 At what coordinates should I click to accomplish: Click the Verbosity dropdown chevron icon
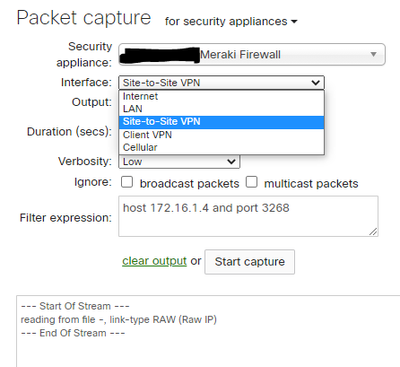tap(231, 162)
